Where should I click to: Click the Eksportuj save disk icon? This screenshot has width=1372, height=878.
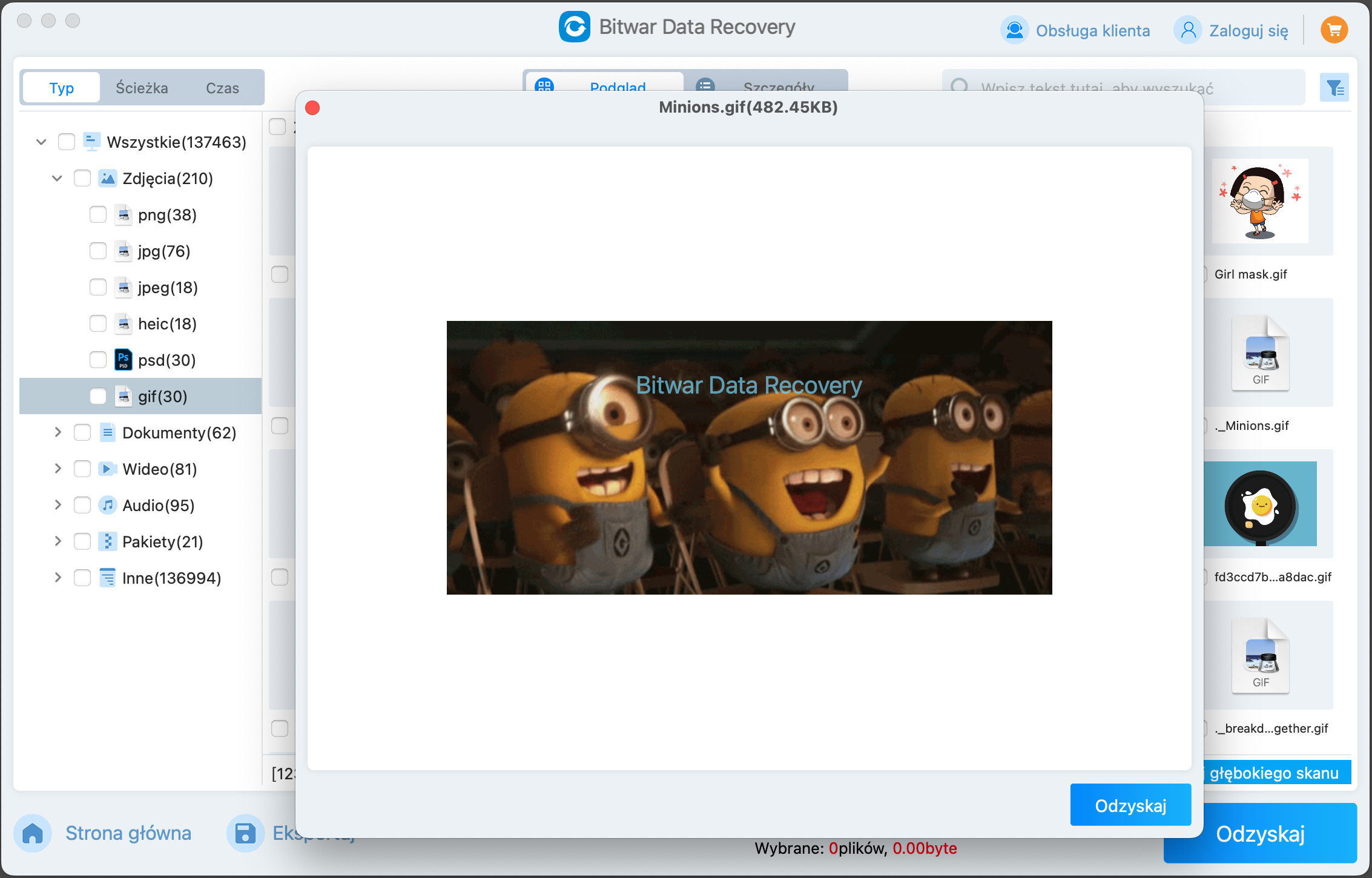[245, 833]
